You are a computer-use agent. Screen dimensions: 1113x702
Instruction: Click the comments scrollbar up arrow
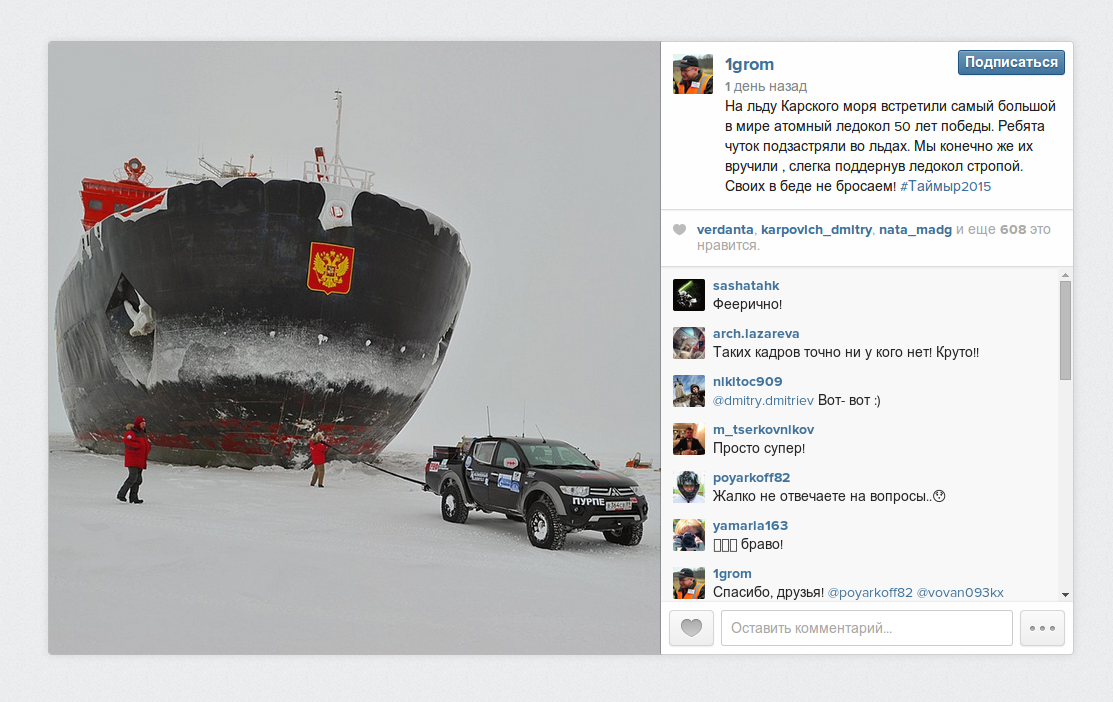tap(1065, 275)
